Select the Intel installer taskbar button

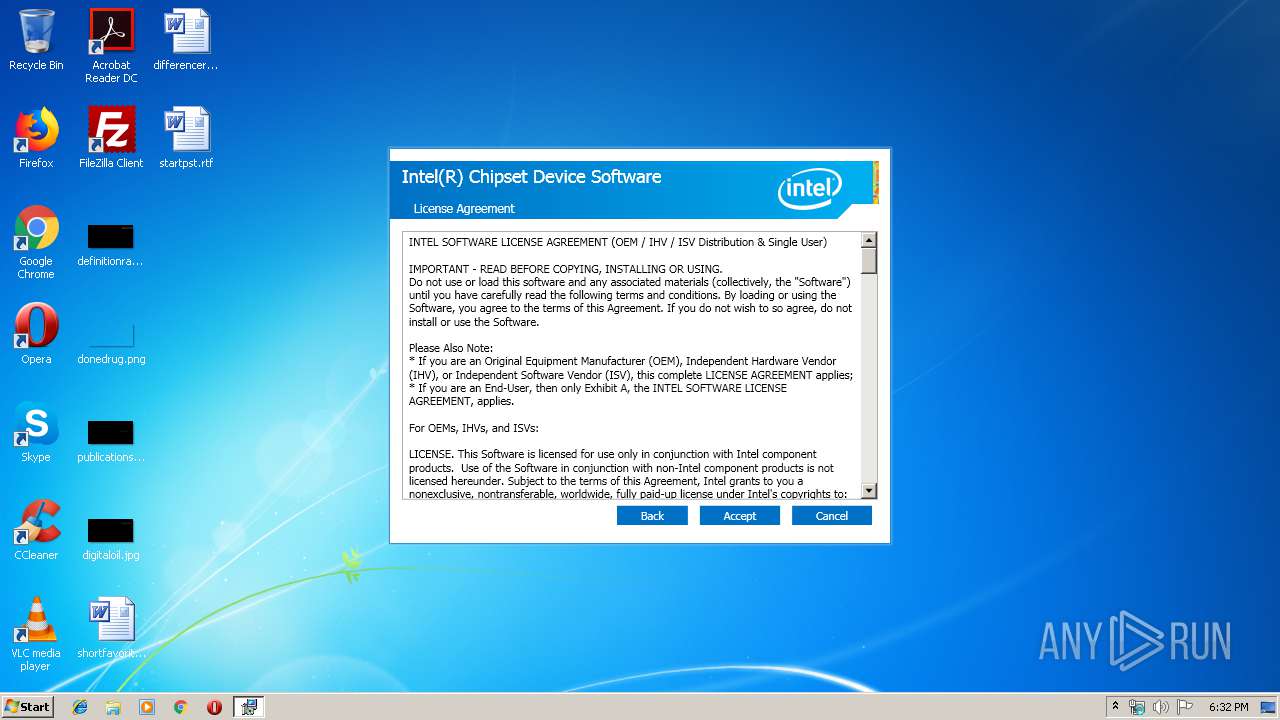249,707
